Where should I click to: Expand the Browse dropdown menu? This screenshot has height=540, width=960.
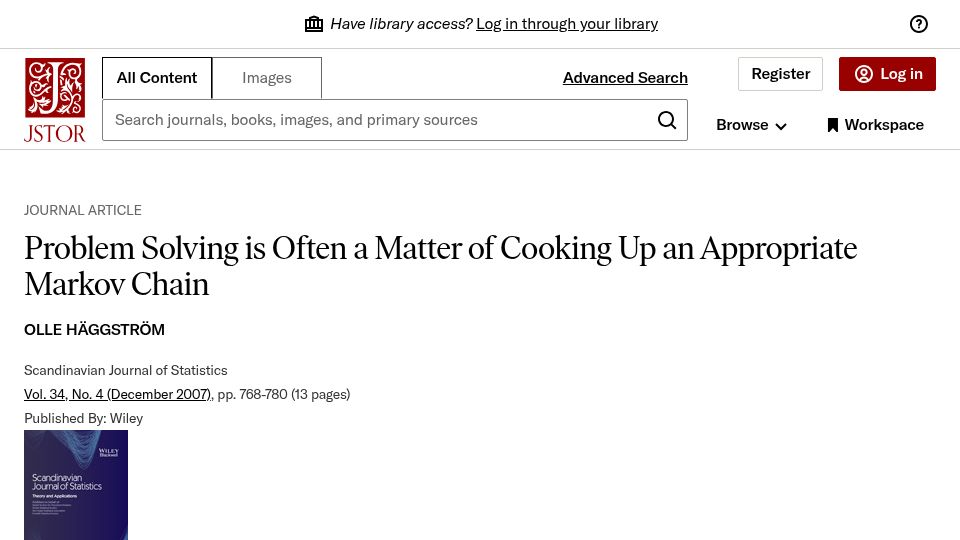click(x=751, y=125)
